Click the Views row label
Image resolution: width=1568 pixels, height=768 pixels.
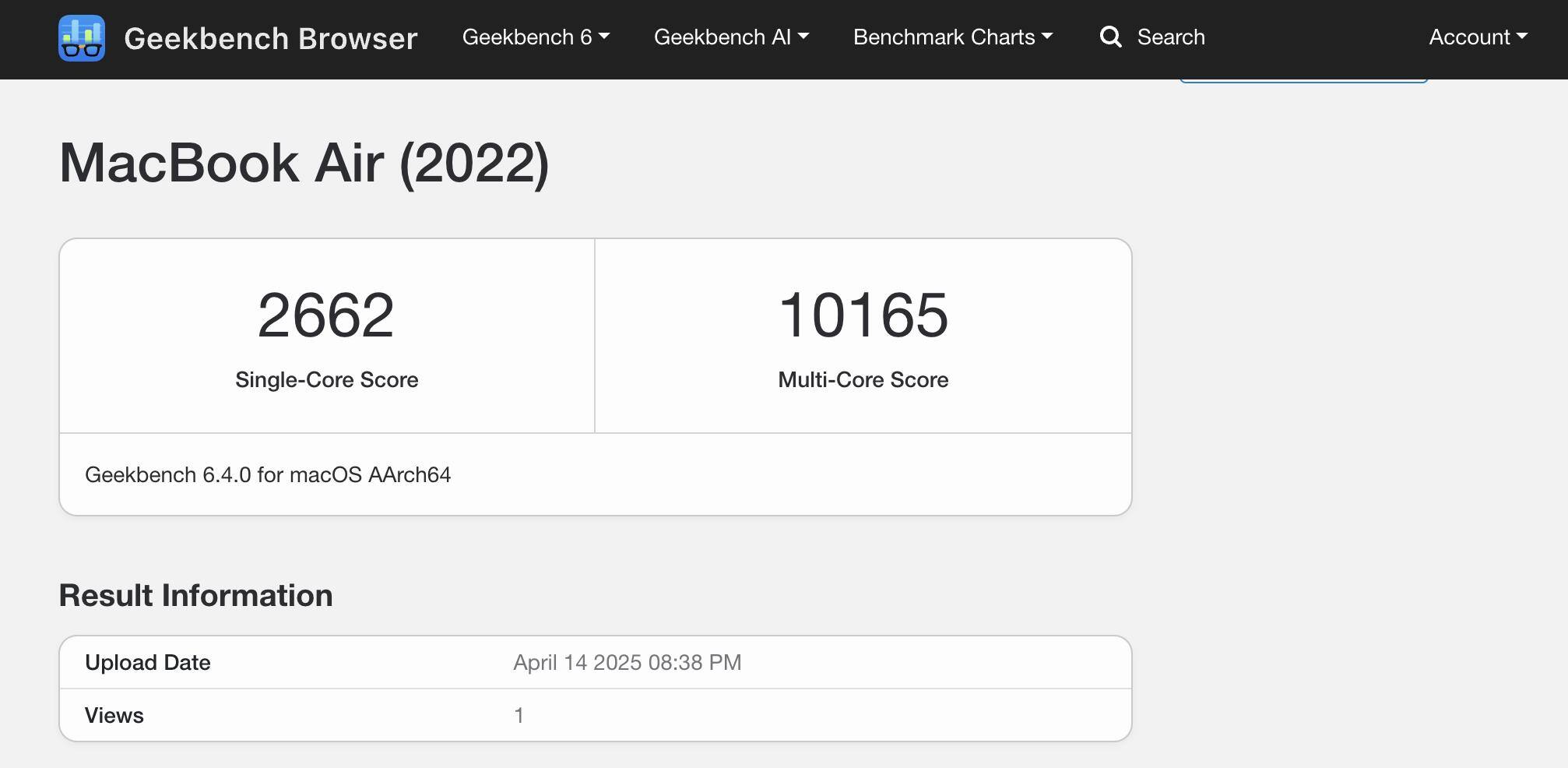click(x=114, y=716)
